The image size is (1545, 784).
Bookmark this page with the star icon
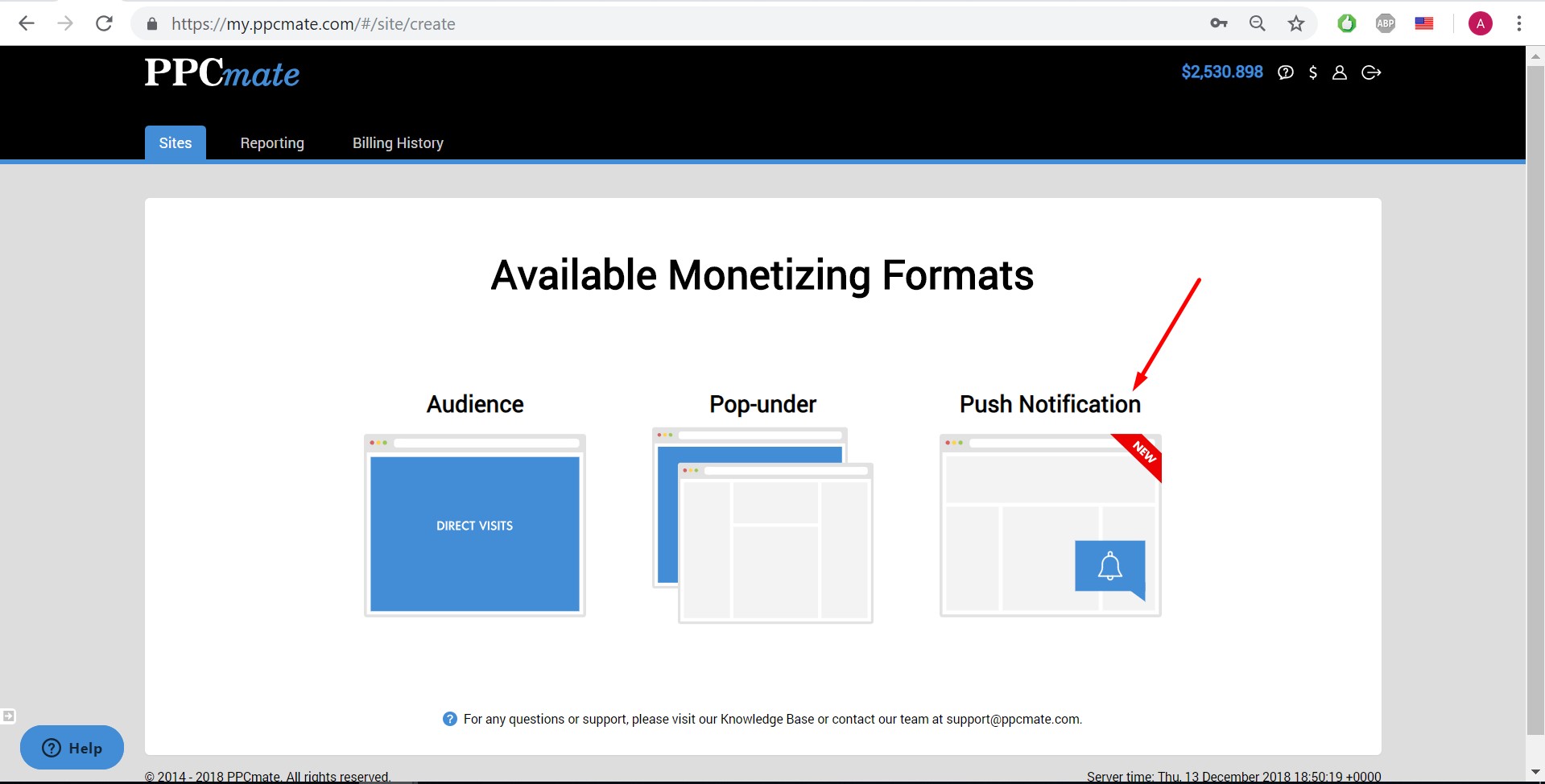click(1296, 23)
